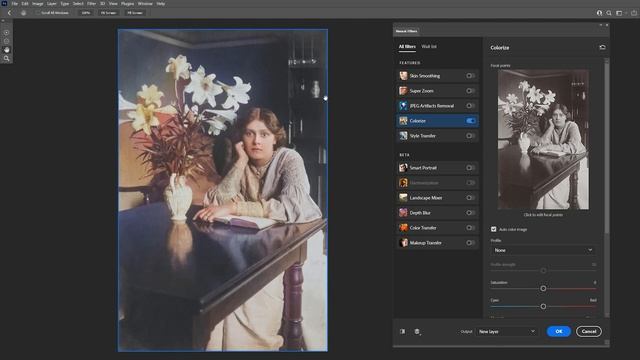Open the Help menu

click(x=161, y=4)
